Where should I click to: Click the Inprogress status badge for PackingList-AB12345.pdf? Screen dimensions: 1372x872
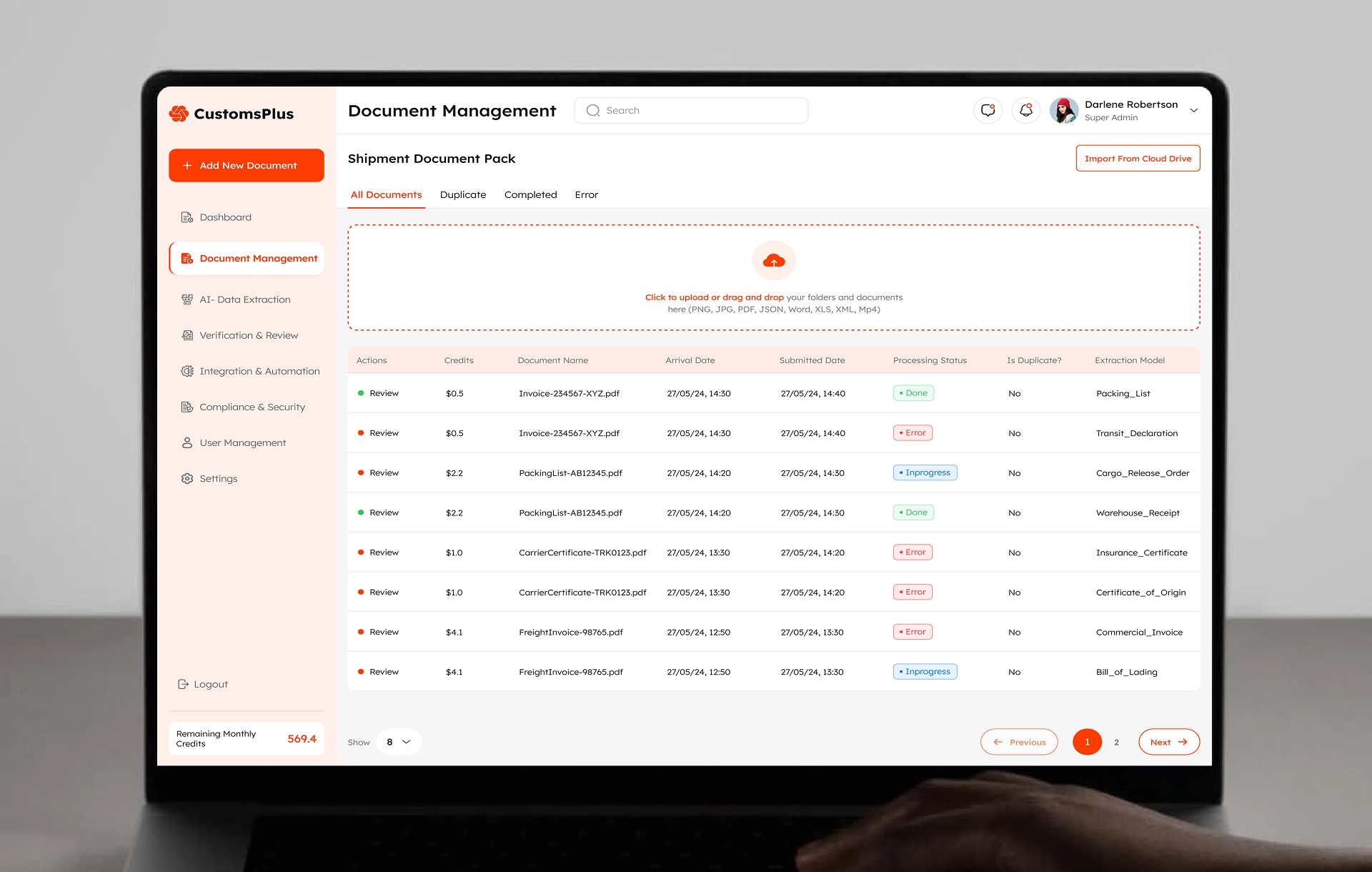(925, 472)
